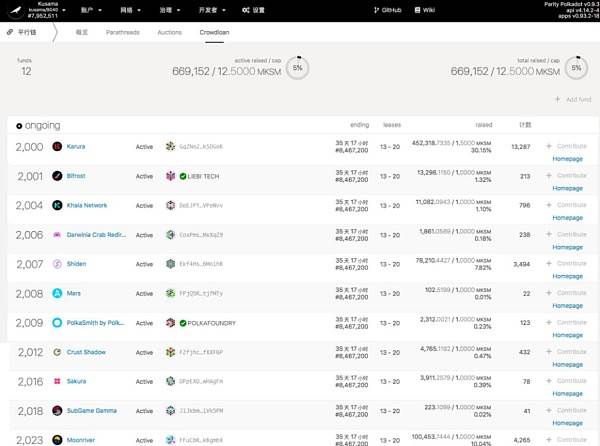
Task: Click Moonriver raised percentage 10.04%
Action: [x=482, y=444]
